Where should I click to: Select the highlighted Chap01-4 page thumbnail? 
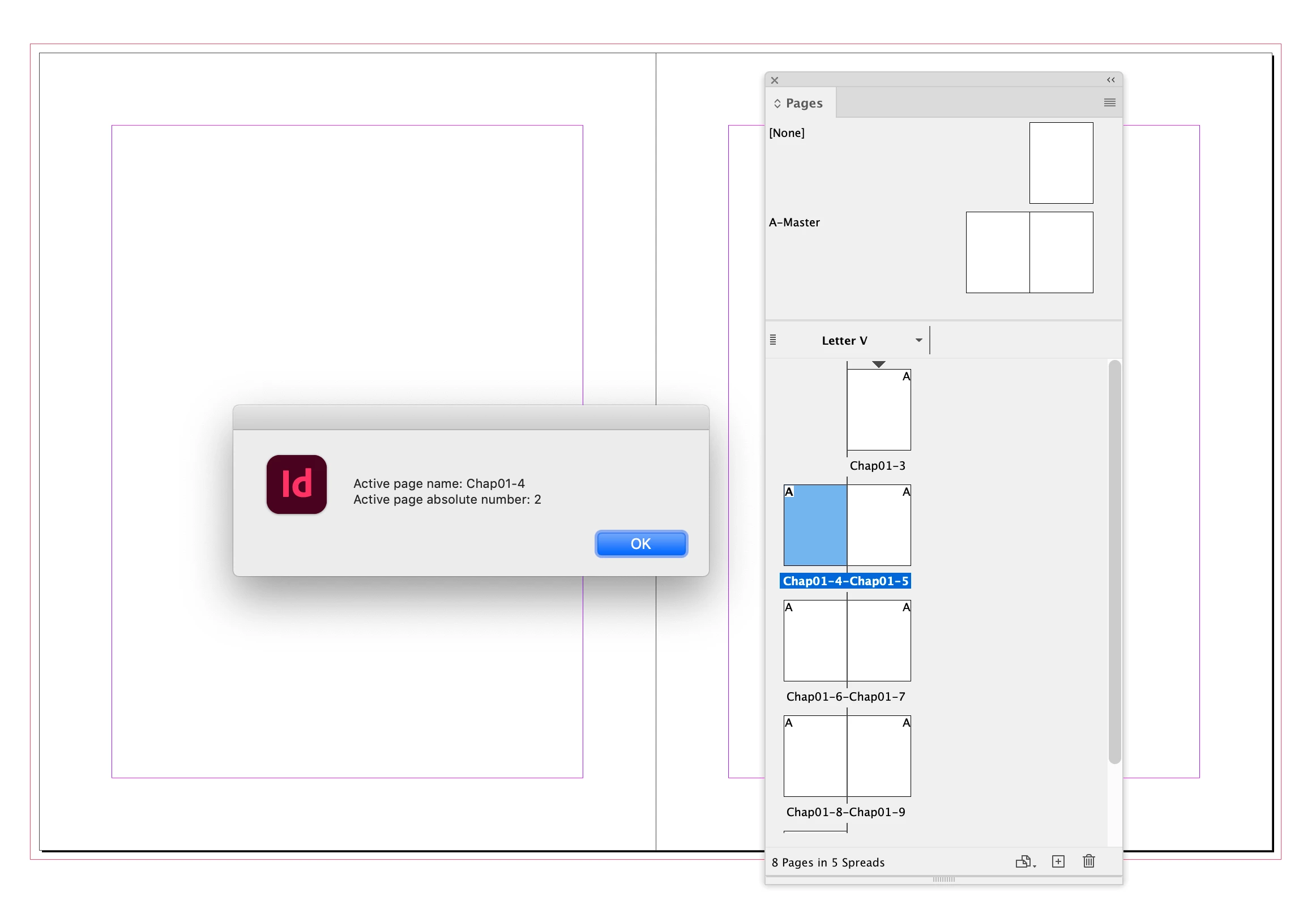click(815, 525)
